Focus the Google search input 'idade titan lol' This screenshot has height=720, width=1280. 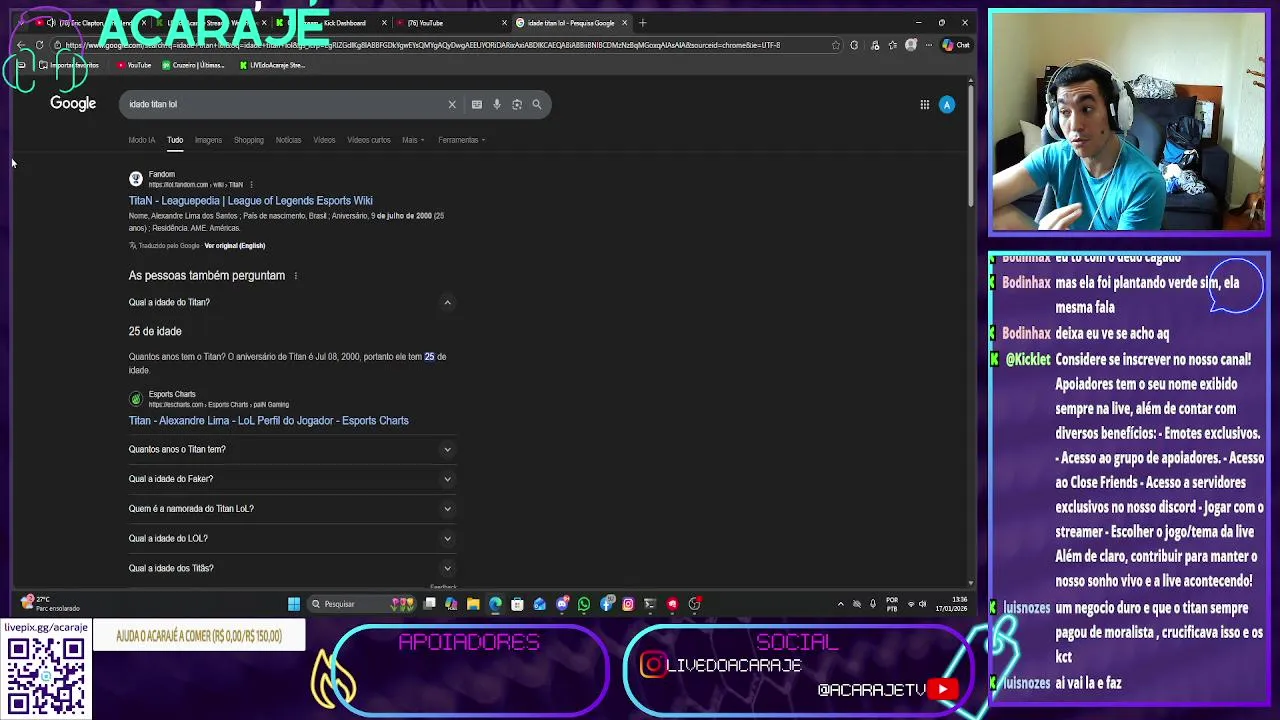pos(285,104)
